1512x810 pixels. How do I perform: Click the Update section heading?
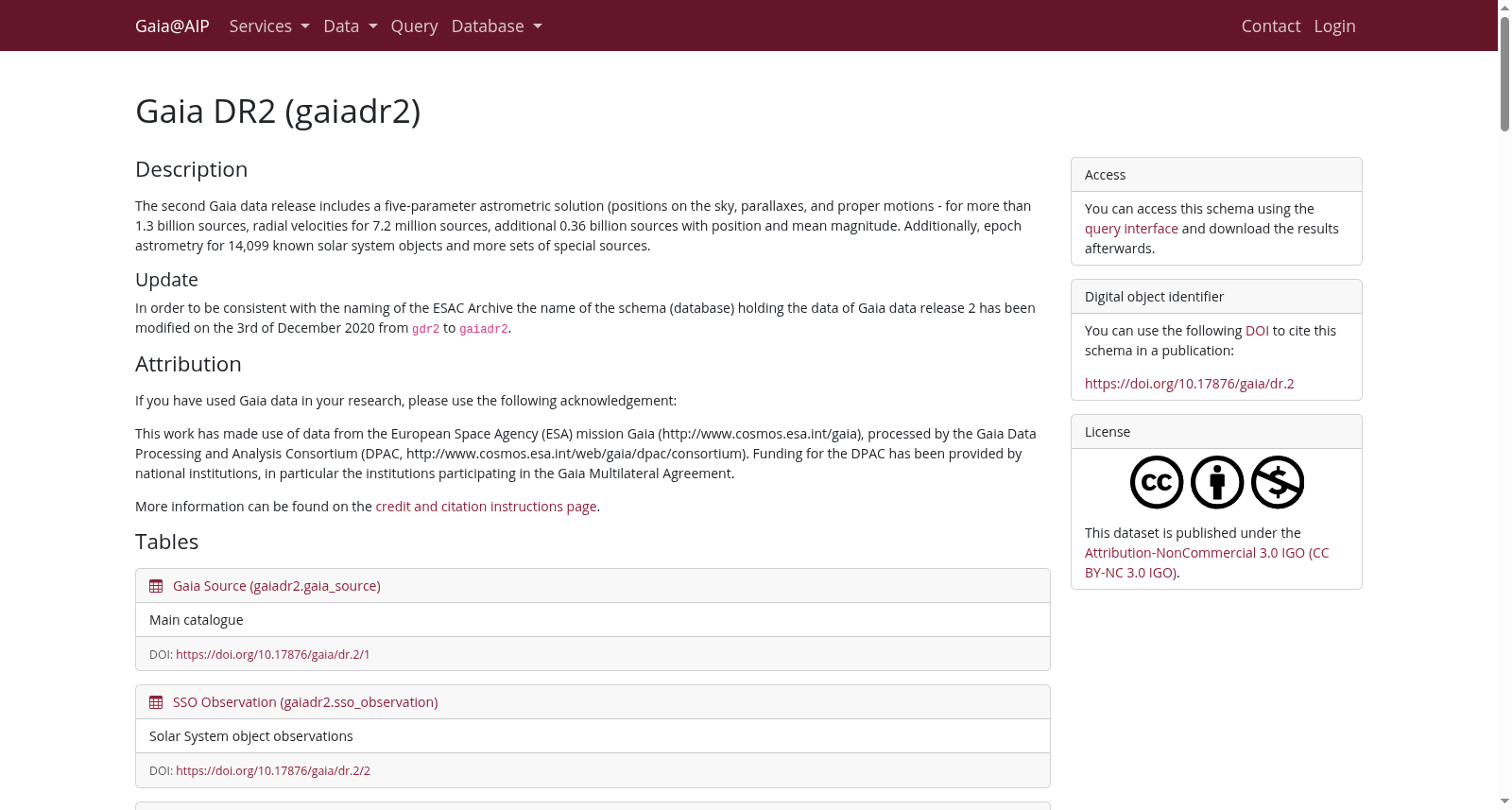[166, 280]
